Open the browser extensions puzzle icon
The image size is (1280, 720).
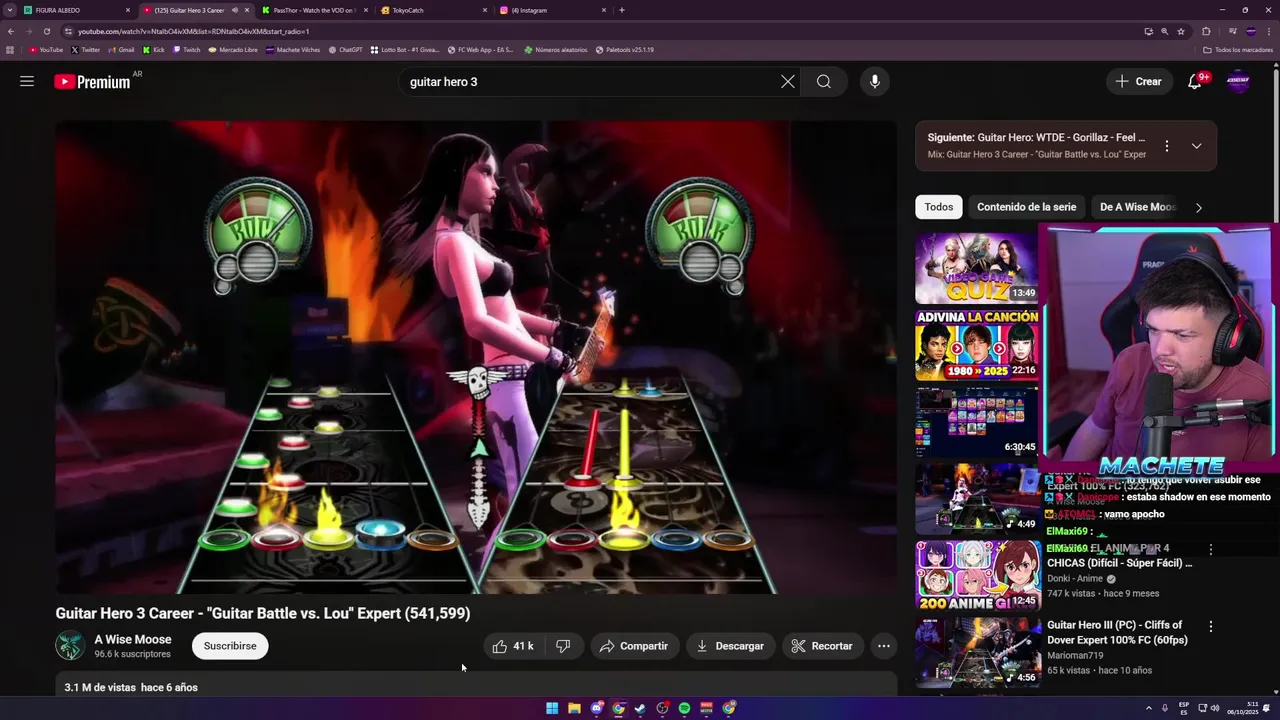[1206, 31]
